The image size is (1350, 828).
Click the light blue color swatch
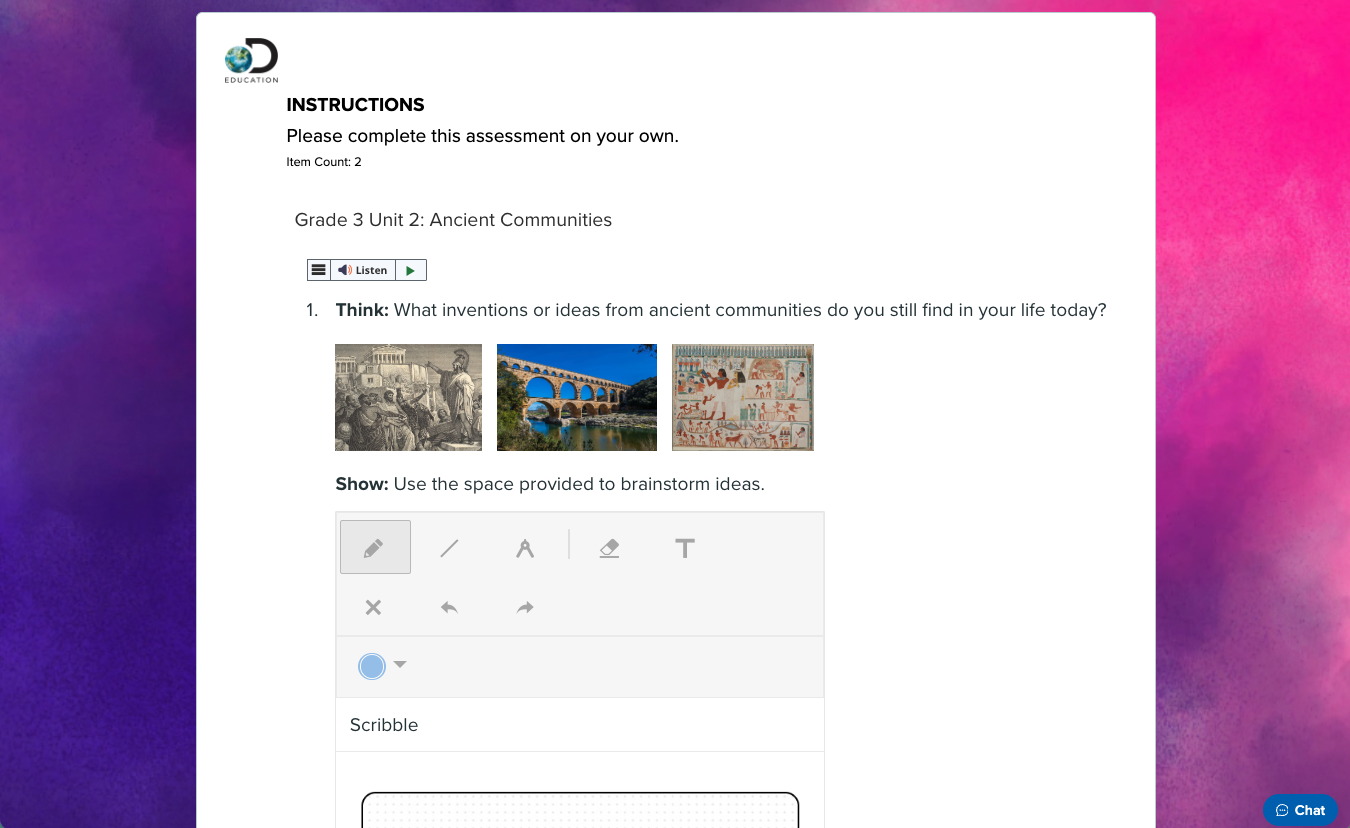pos(372,666)
